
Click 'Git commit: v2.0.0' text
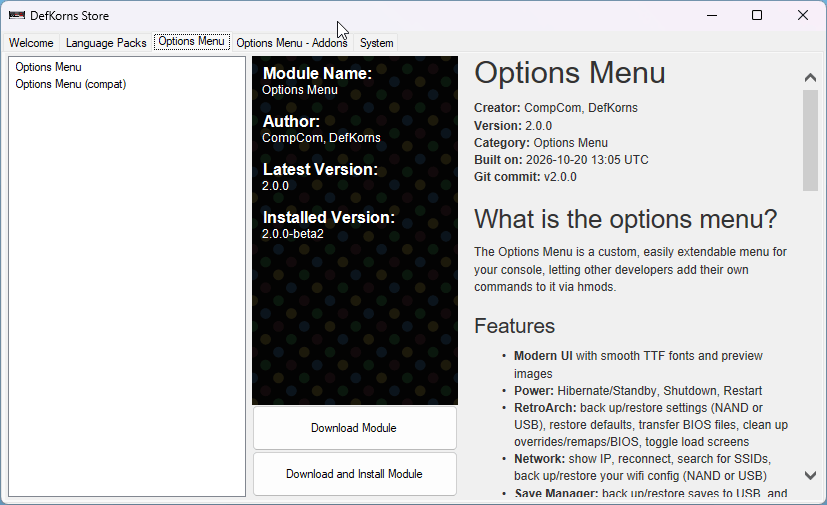525,177
